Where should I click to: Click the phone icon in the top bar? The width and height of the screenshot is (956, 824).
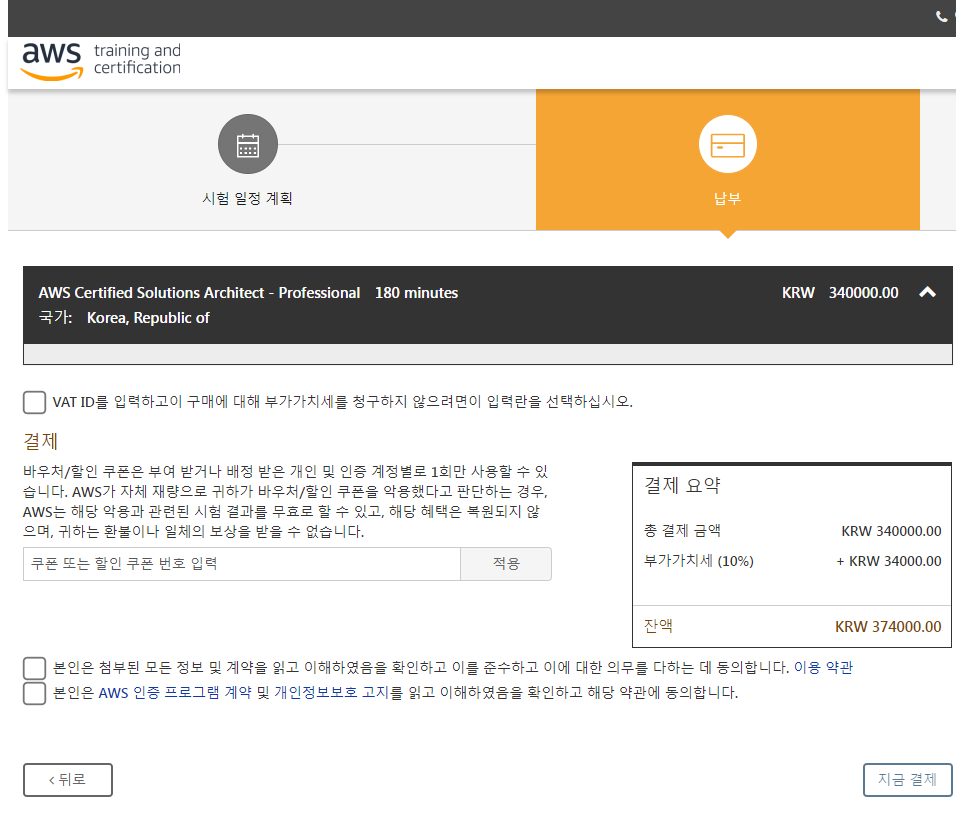click(x=941, y=16)
